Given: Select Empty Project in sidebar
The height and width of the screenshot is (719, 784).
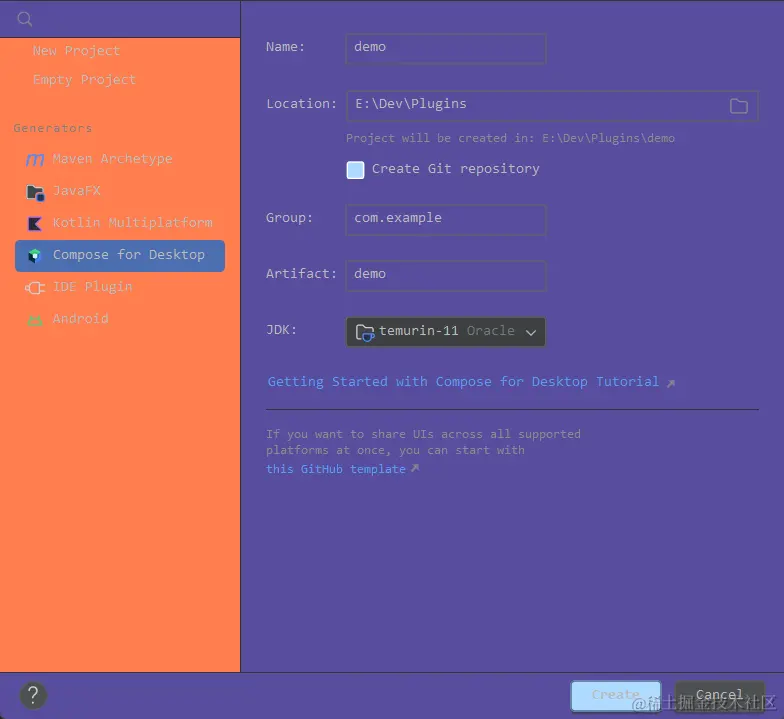Looking at the screenshot, I should point(84,80).
